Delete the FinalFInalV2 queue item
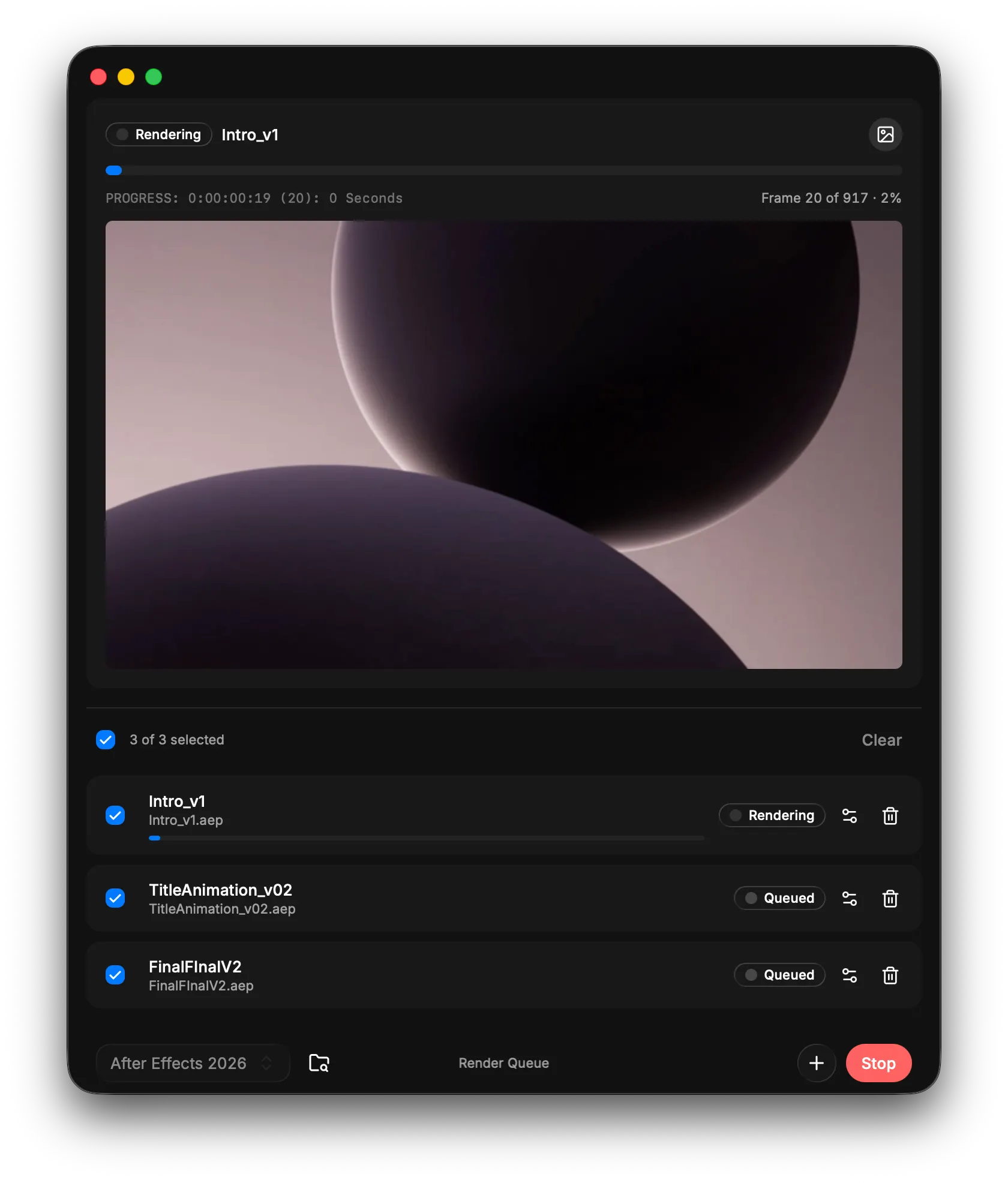Image resolution: width=1008 pixels, height=1183 pixels. 890,975
